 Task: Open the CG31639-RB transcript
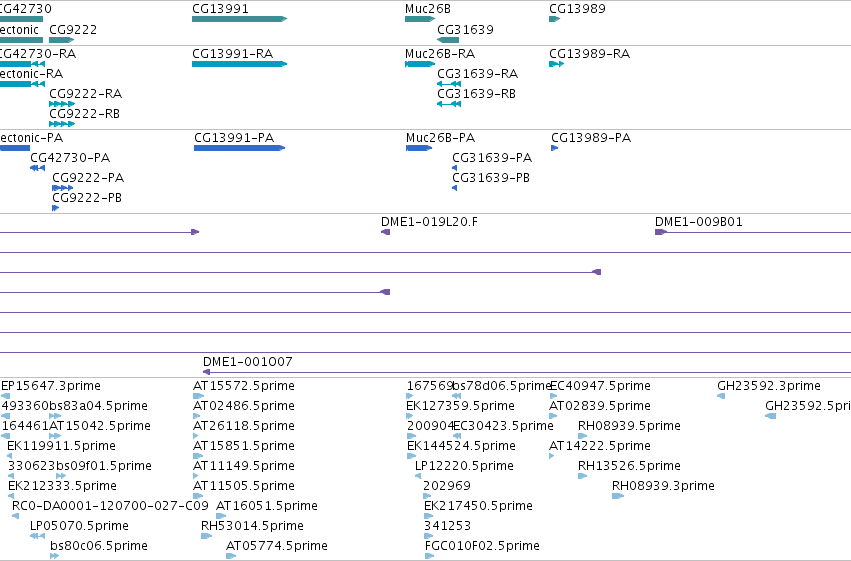click(477, 94)
